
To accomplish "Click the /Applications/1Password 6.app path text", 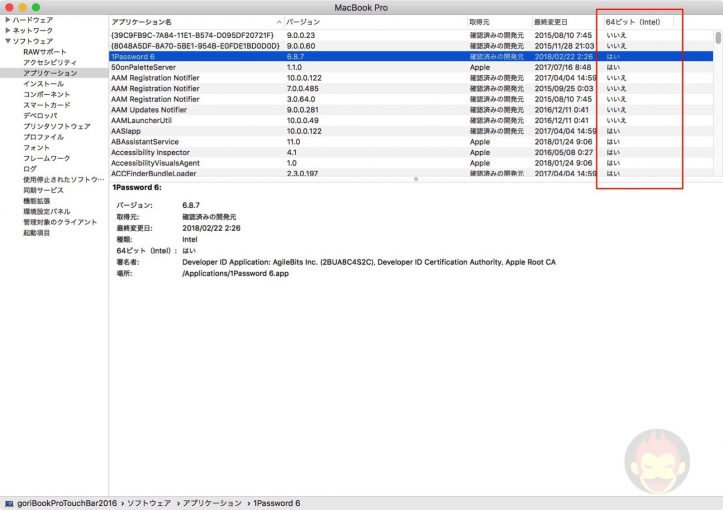I will pos(235,273).
